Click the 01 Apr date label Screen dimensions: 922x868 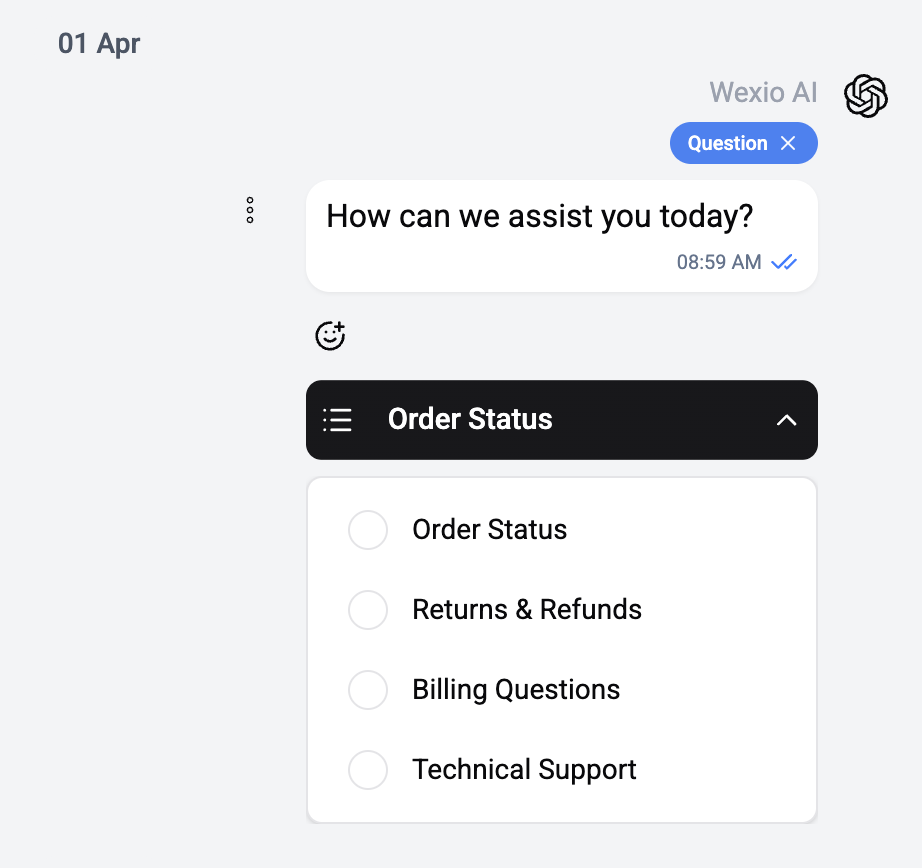coord(100,43)
